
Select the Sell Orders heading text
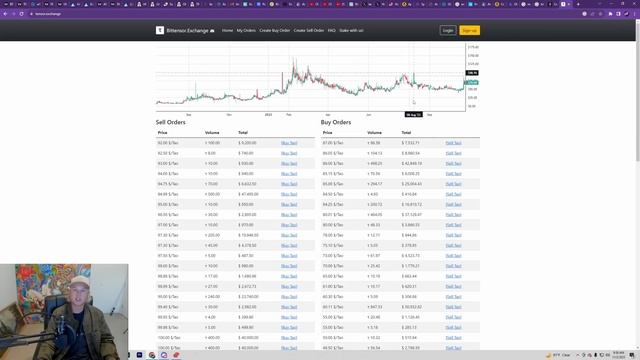[x=171, y=122]
